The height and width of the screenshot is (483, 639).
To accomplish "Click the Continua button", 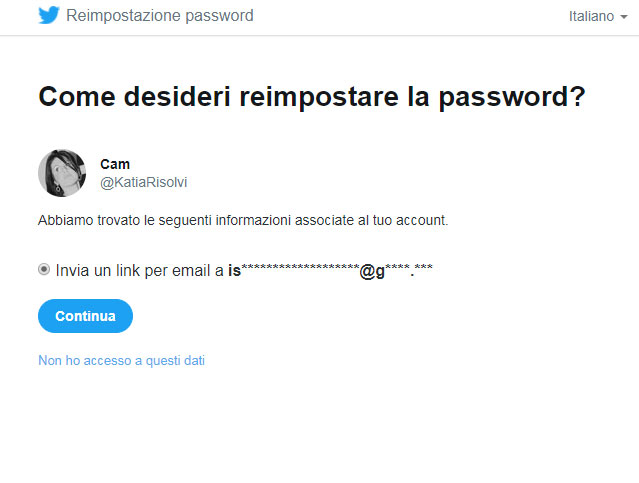I will [x=85, y=316].
